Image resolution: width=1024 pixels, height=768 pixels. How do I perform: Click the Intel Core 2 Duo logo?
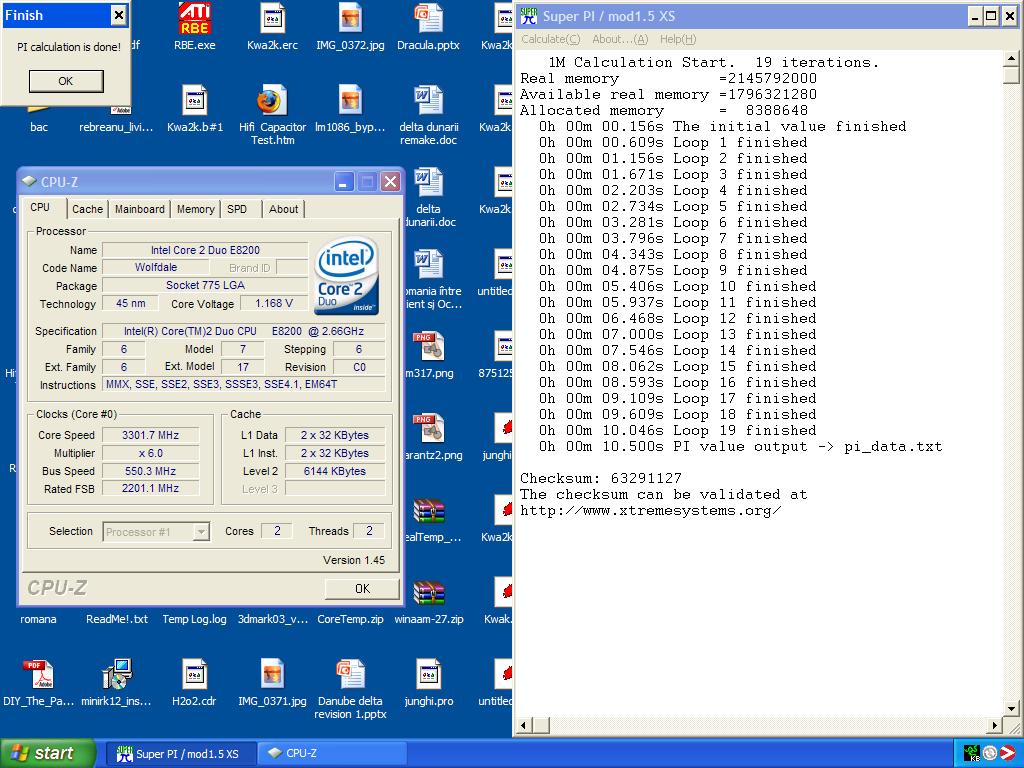(347, 275)
